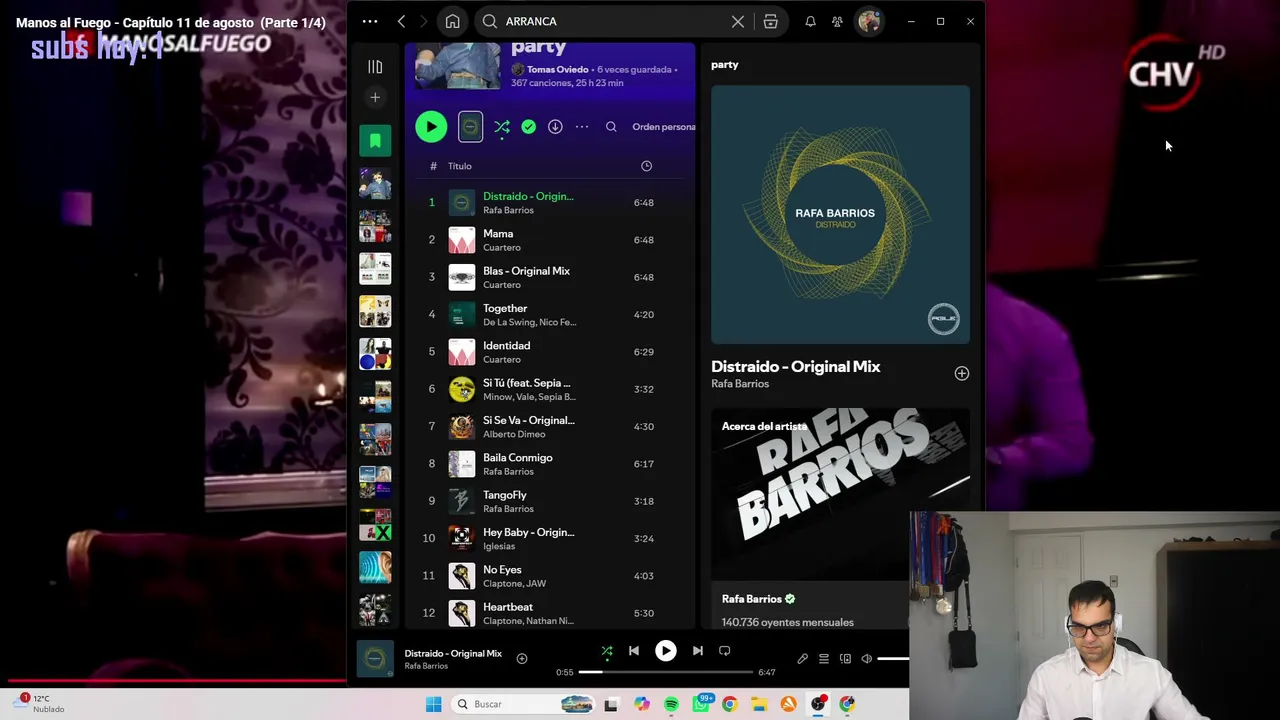Skip to next track

click(x=697, y=651)
